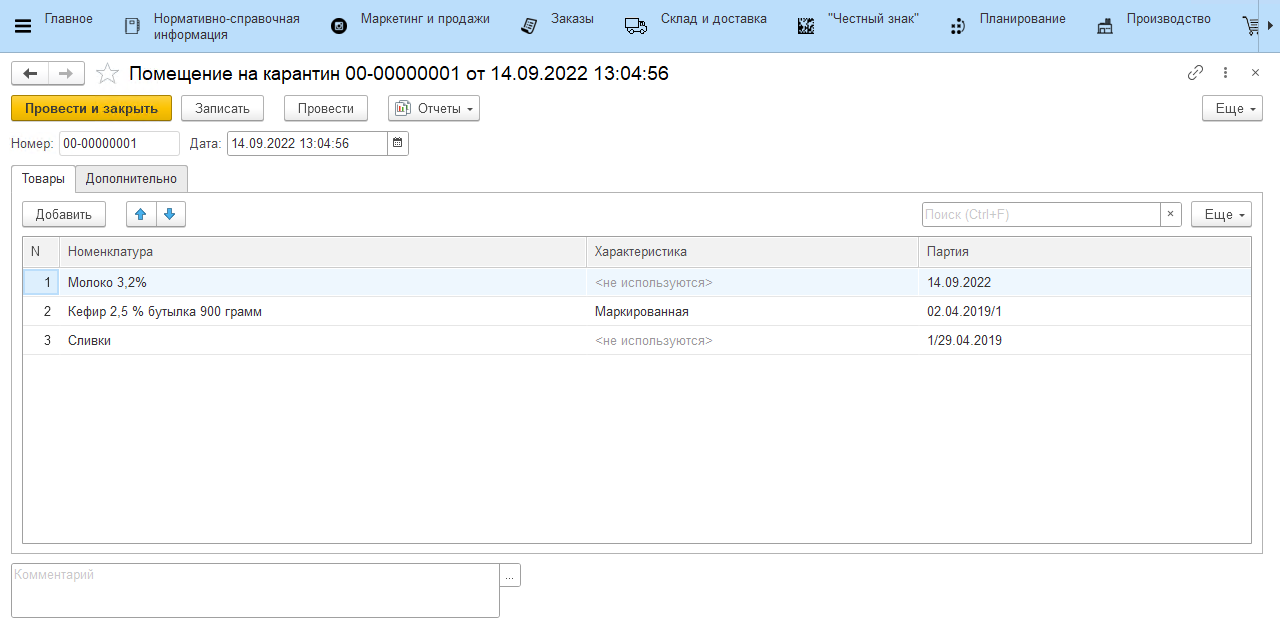Switch to the Дополнительно tab

131,179
